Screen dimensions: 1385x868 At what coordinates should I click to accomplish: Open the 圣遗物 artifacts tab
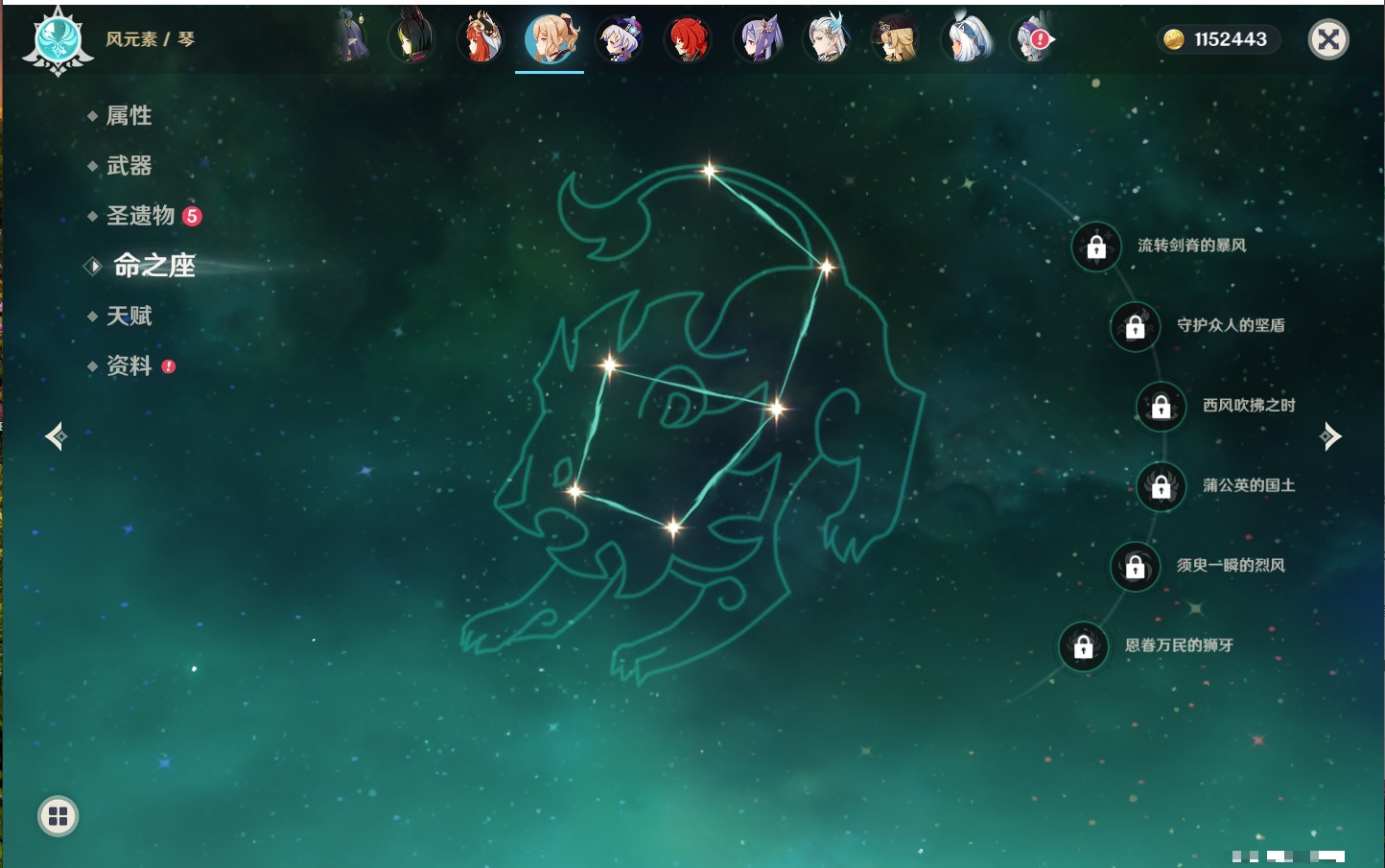[x=140, y=216]
